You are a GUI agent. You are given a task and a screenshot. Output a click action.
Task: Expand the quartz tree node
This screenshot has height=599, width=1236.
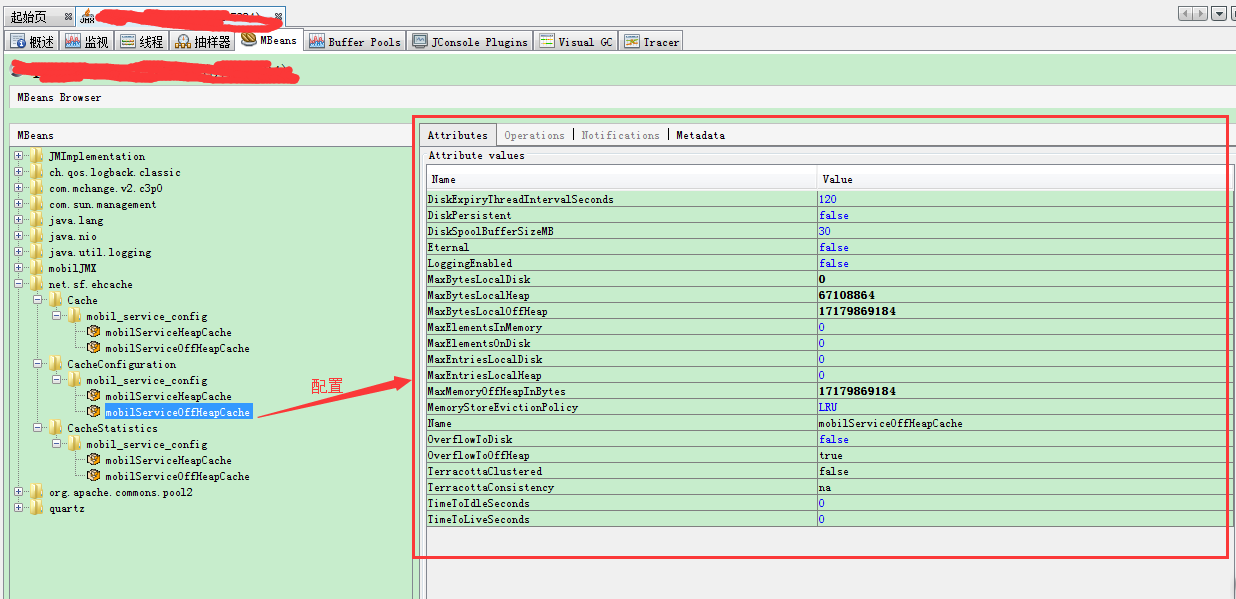pyautogui.click(x=19, y=508)
